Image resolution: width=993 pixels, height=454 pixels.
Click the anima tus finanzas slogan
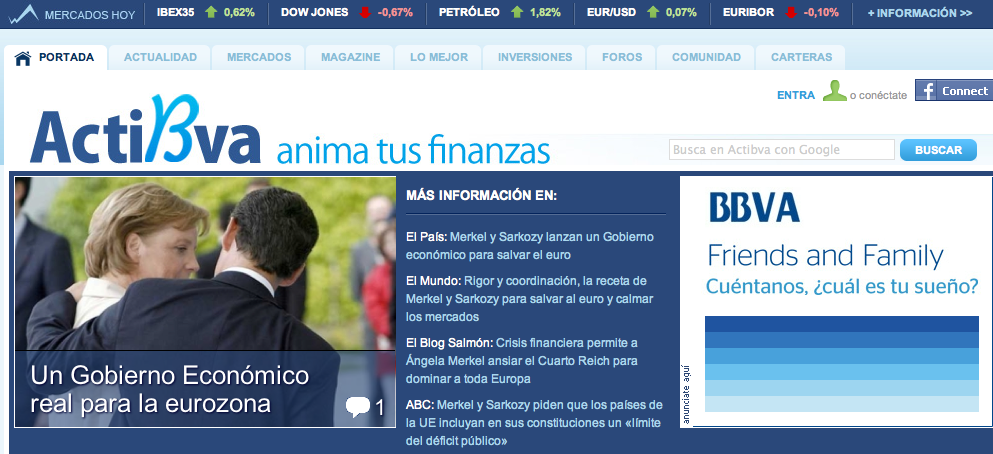coord(414,150)
